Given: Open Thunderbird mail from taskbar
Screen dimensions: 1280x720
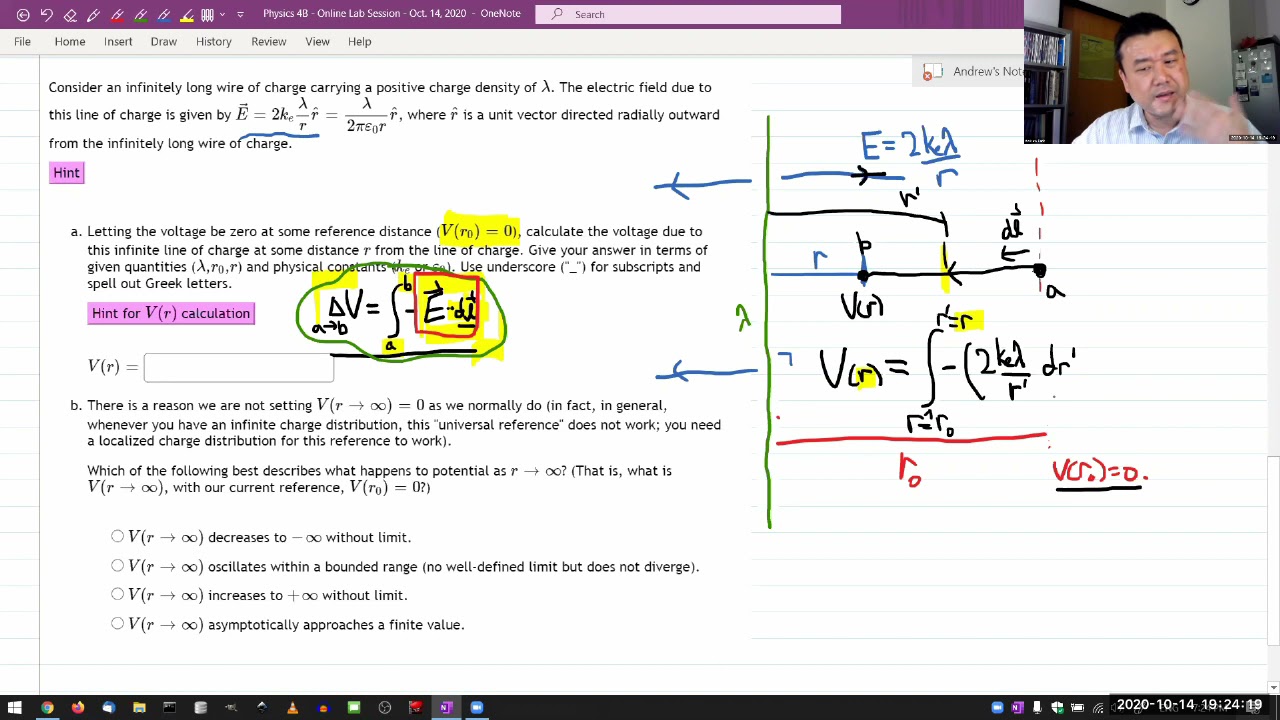Looking at the screenshot, I should [108, 708].
